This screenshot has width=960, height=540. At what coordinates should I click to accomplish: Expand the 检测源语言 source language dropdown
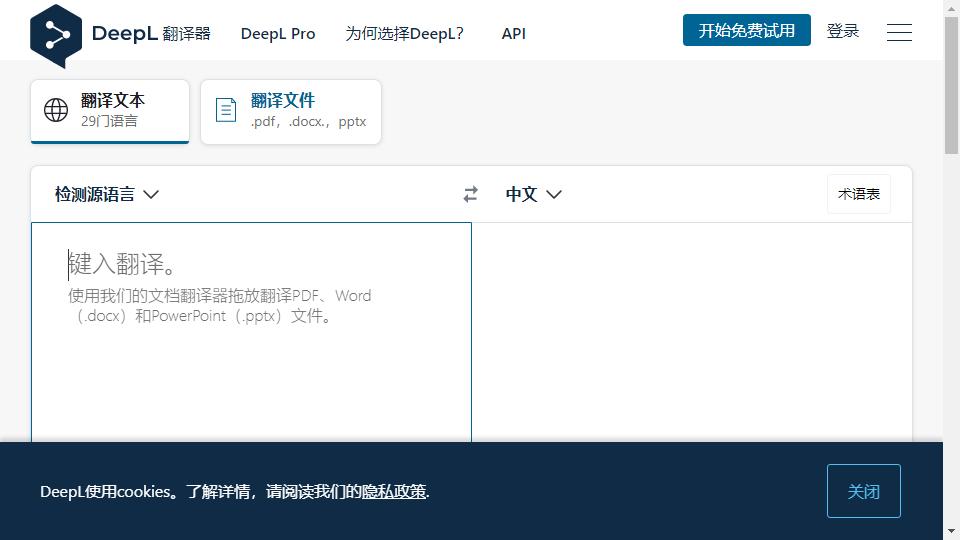pyautogui.click(x=107, y=195)
